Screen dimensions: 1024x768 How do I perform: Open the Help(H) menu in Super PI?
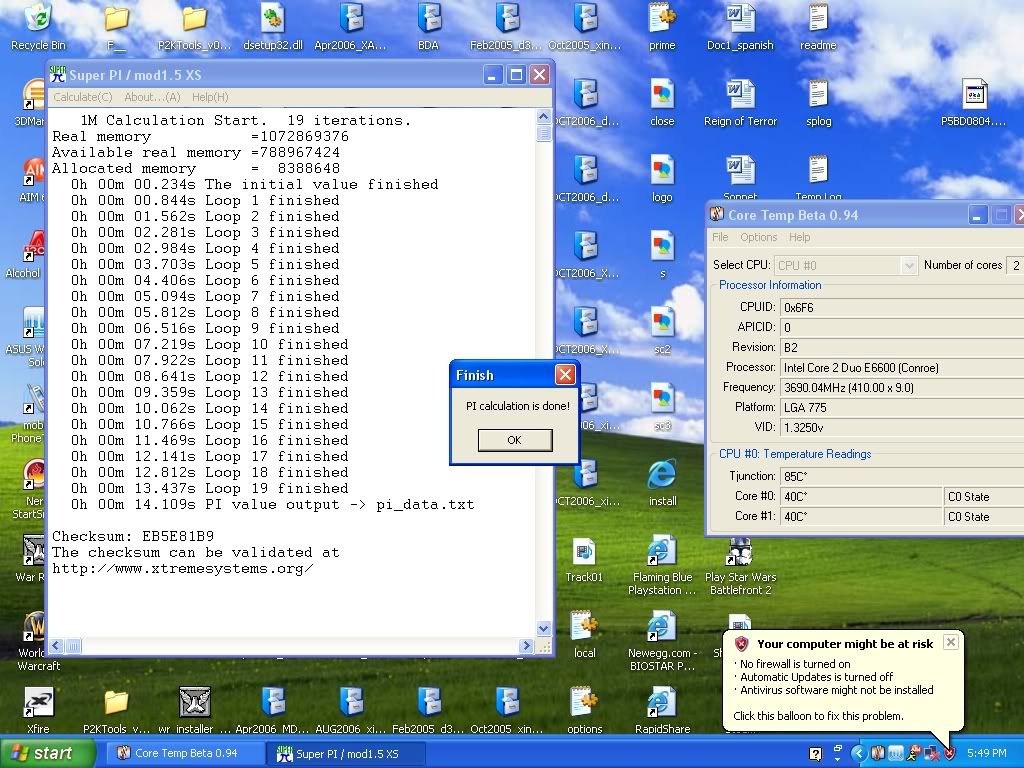(210, 97)
